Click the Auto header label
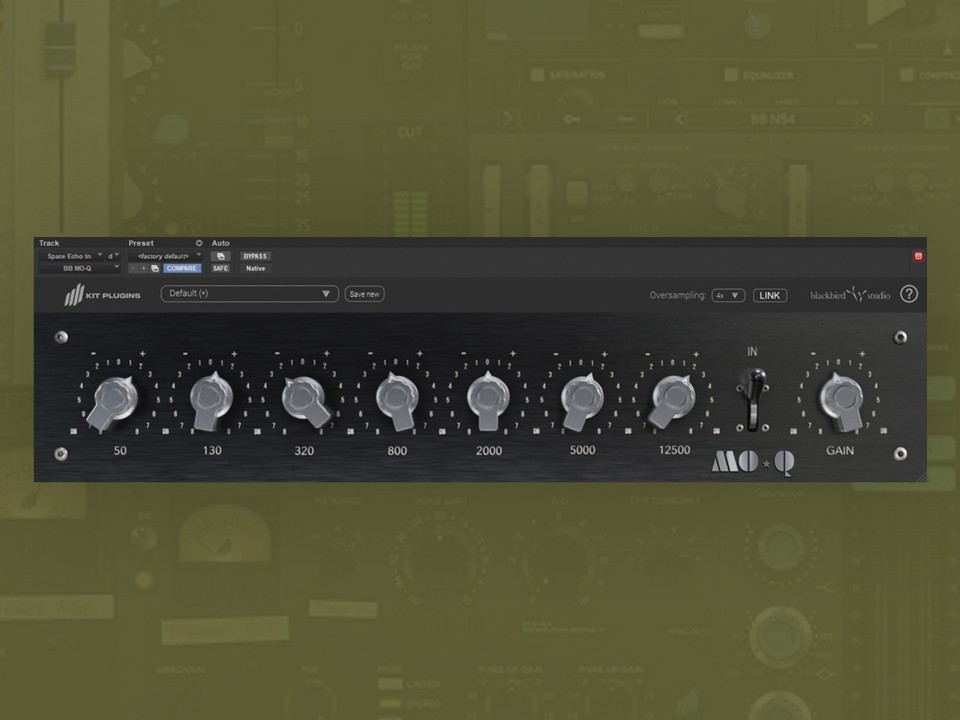This screenshot has width=960, height=720. (220, 243)
